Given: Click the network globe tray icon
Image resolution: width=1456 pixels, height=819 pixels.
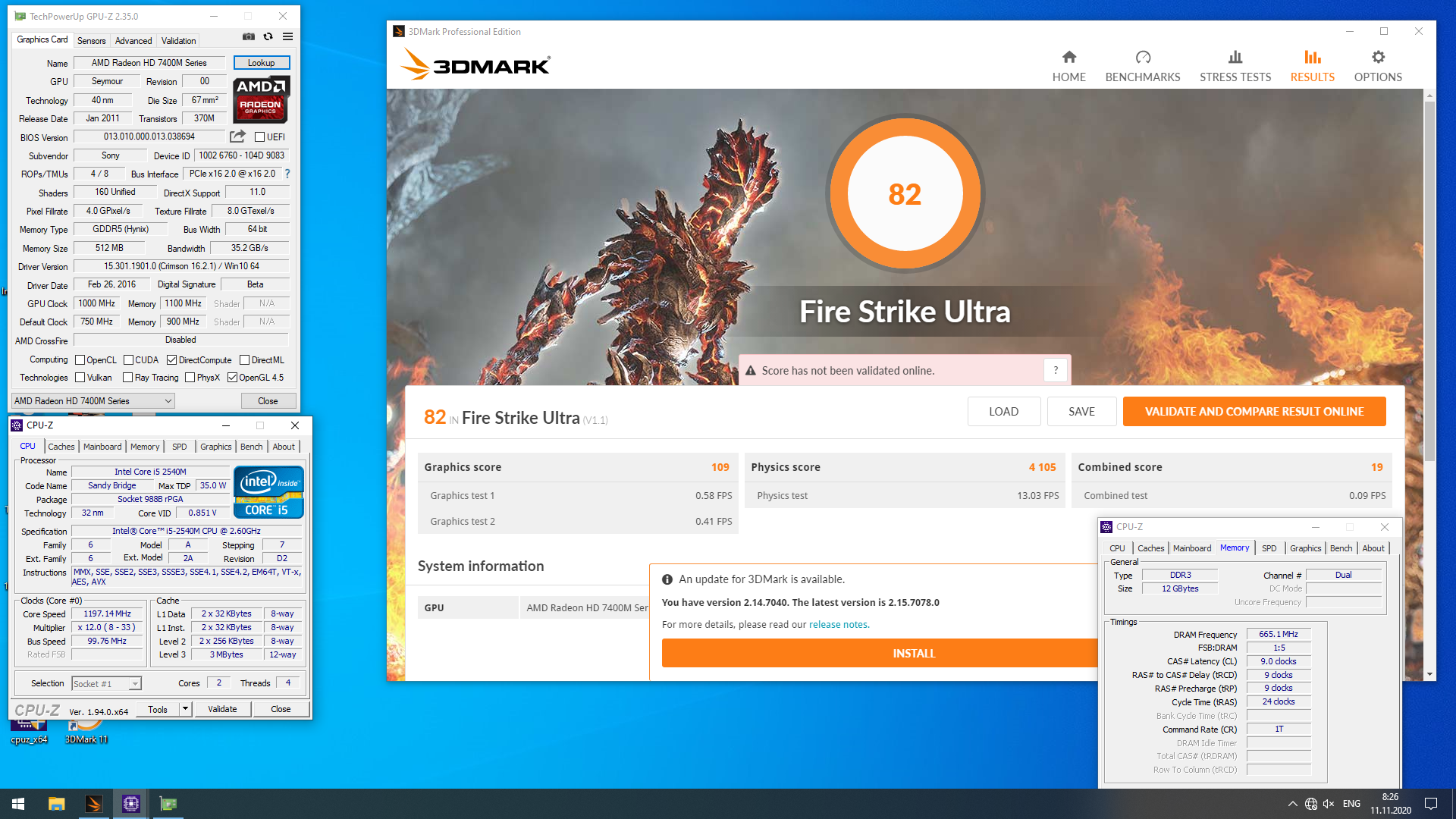Looking at the screenshot, I should tap(1311, 804).
